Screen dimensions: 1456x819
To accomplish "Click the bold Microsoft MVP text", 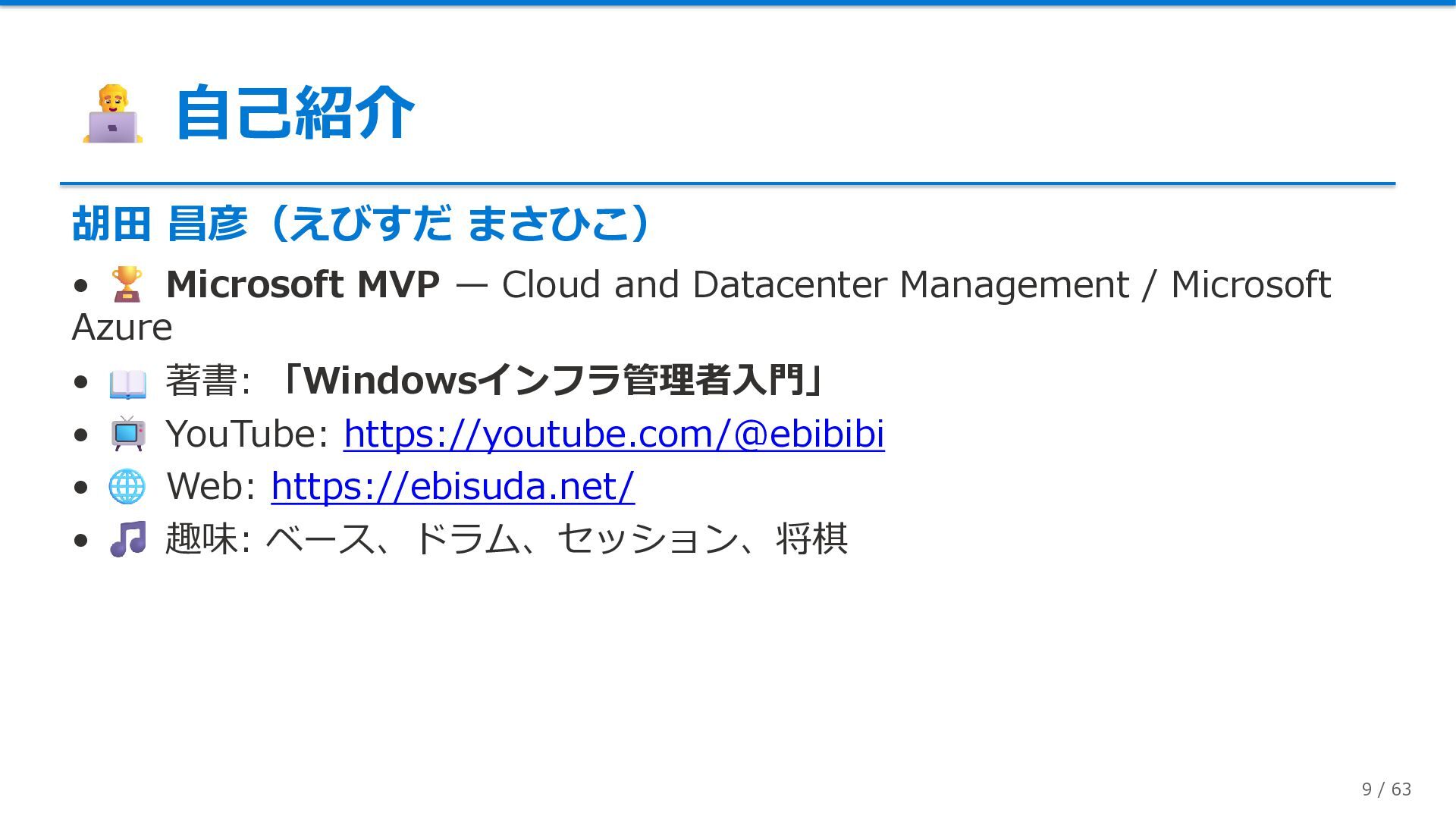I will (x=303, y=285).
